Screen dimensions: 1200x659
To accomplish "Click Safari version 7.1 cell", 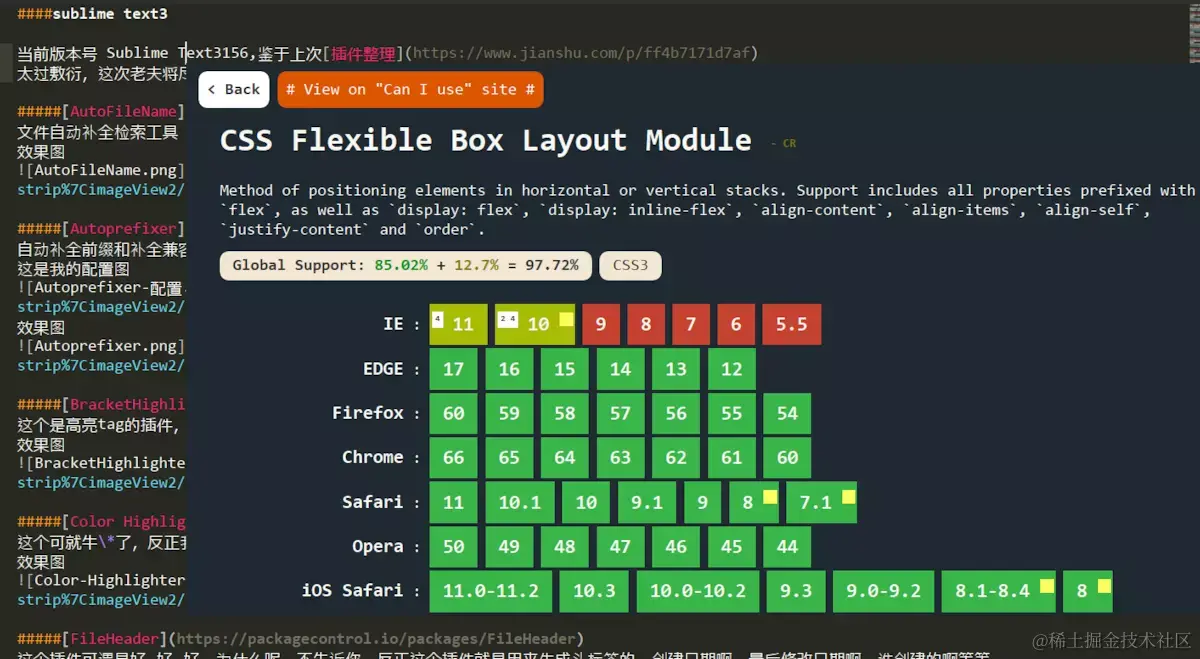I will pos(822,502).
